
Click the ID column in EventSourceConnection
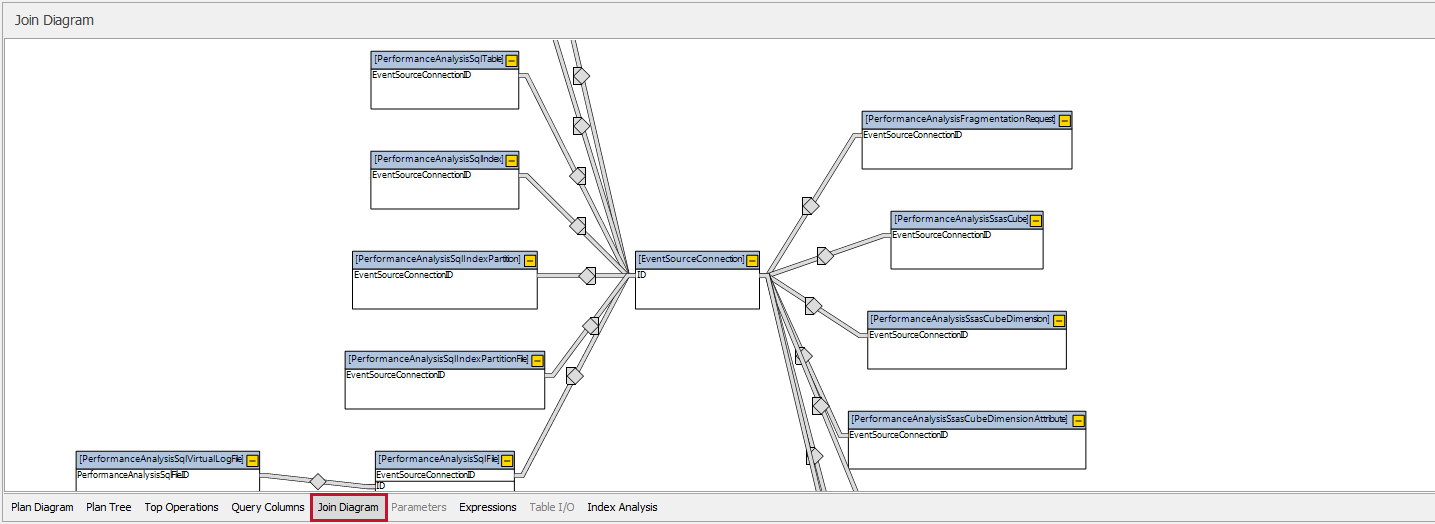point(642,275)
